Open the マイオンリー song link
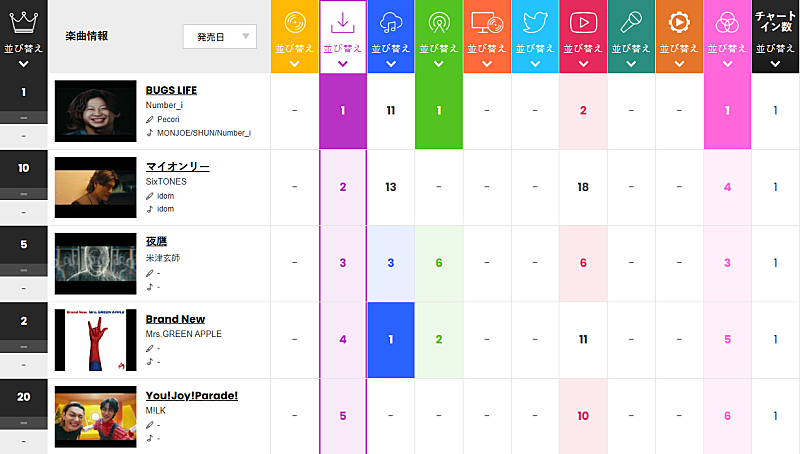Screen dimensions: 800x454 click(x=178, y=167)
